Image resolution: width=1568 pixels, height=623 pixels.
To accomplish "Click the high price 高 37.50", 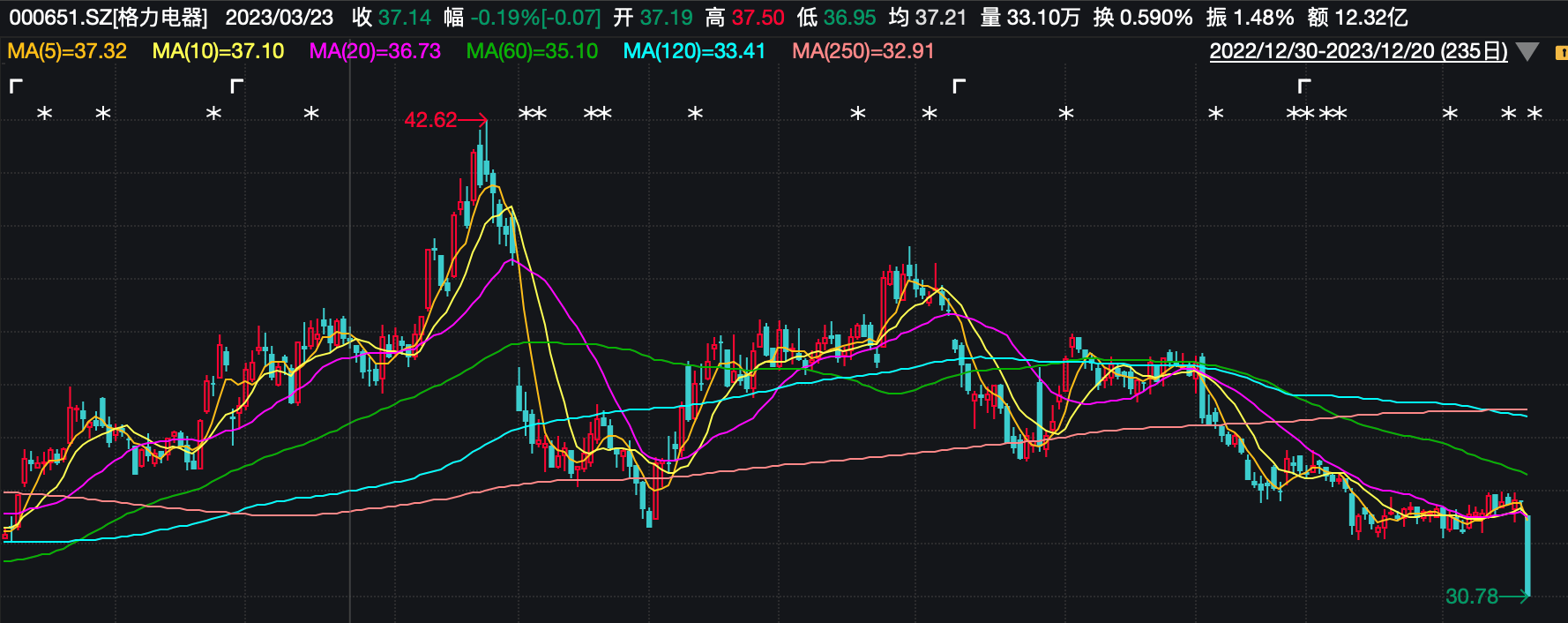I will tap(744, 18).
